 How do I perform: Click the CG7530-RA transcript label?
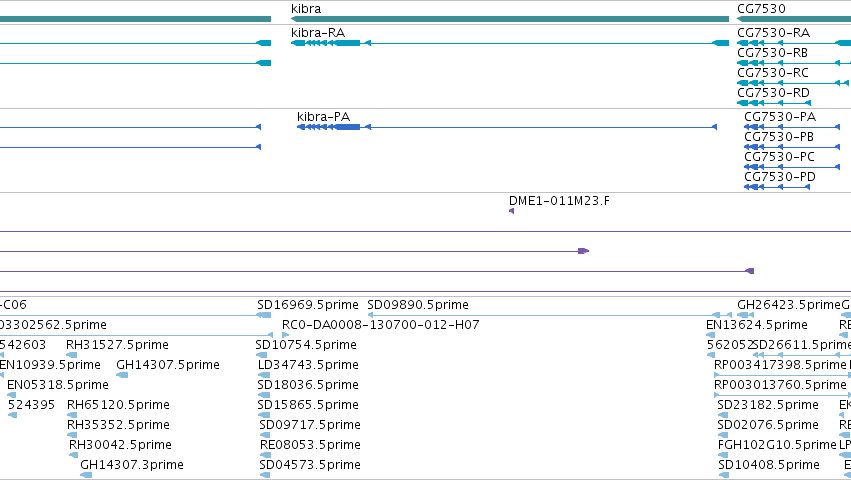(x=773, y=33)
